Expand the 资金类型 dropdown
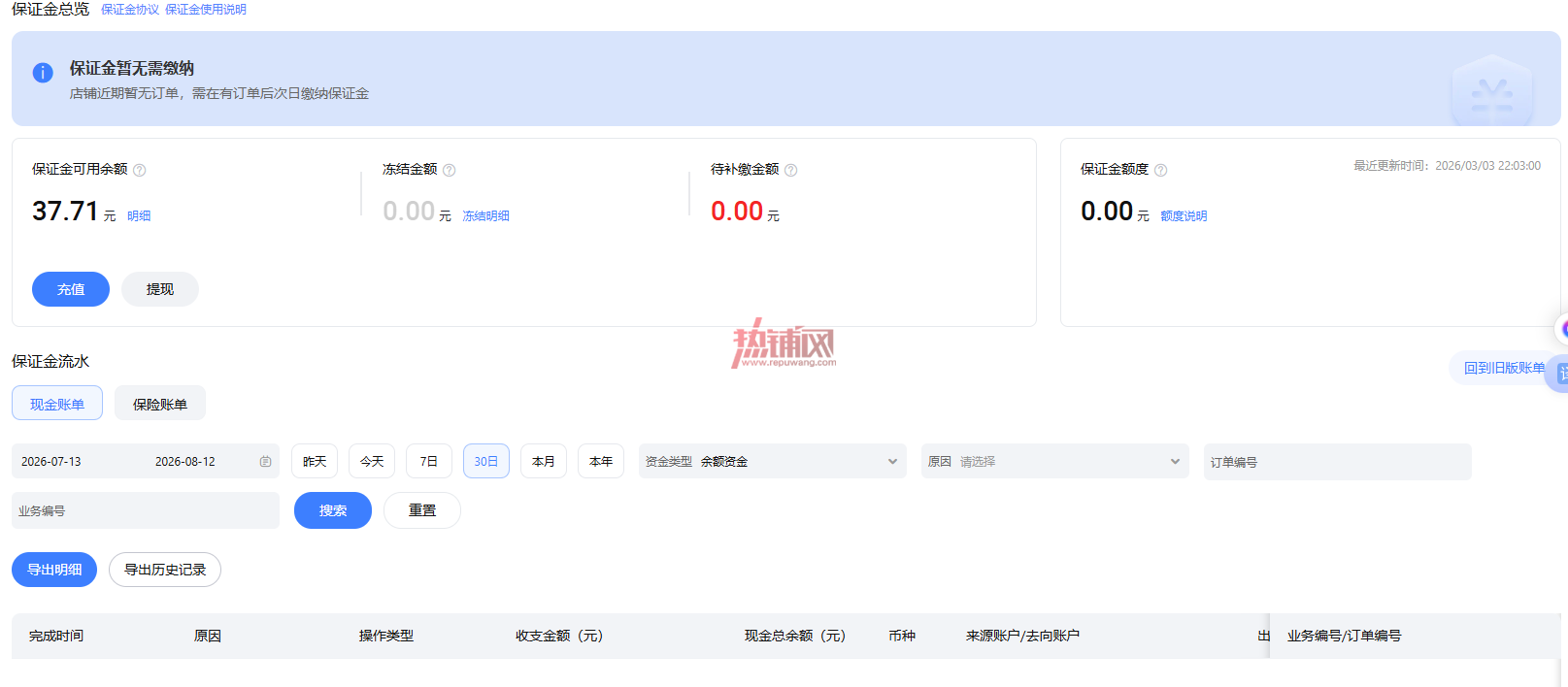This screenshot has width=1568, height=687. pyautogui.click(x=773, y=461)
